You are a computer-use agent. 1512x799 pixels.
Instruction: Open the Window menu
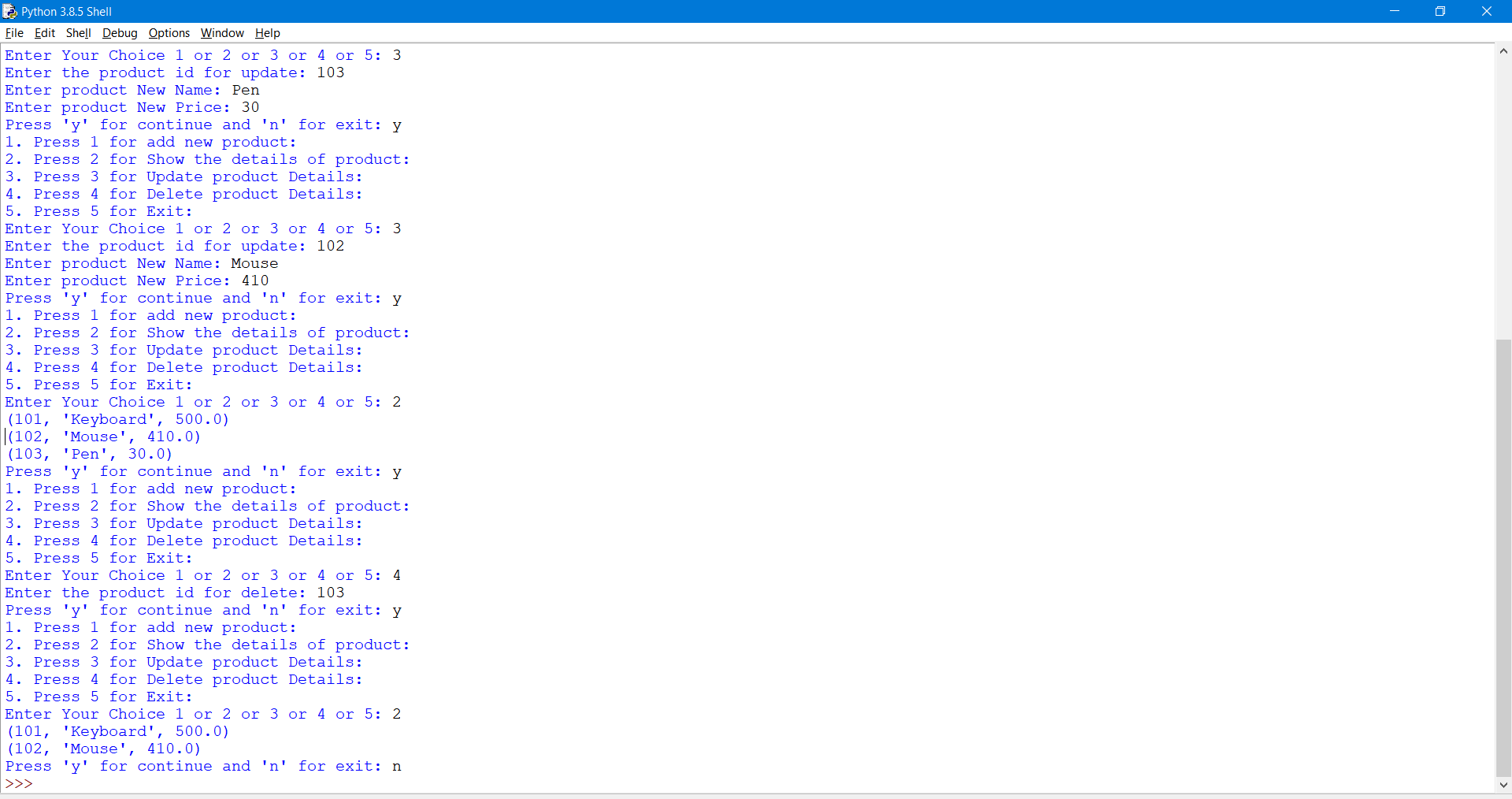click(x=222, y=33)
